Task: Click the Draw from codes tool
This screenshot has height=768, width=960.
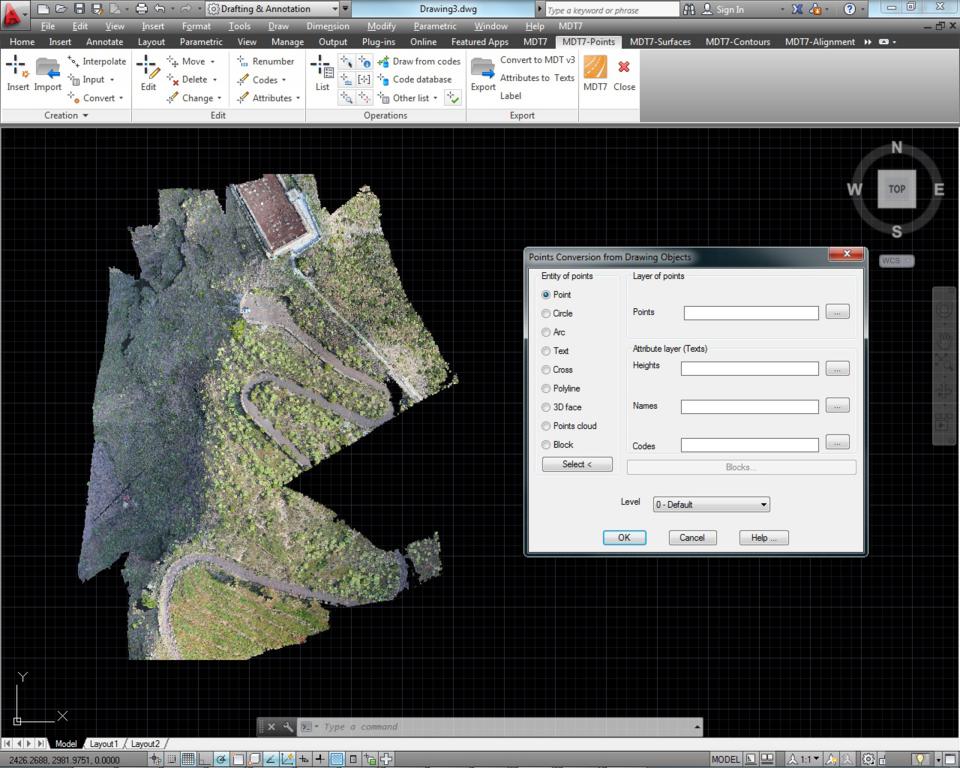Action: (419, 61)
